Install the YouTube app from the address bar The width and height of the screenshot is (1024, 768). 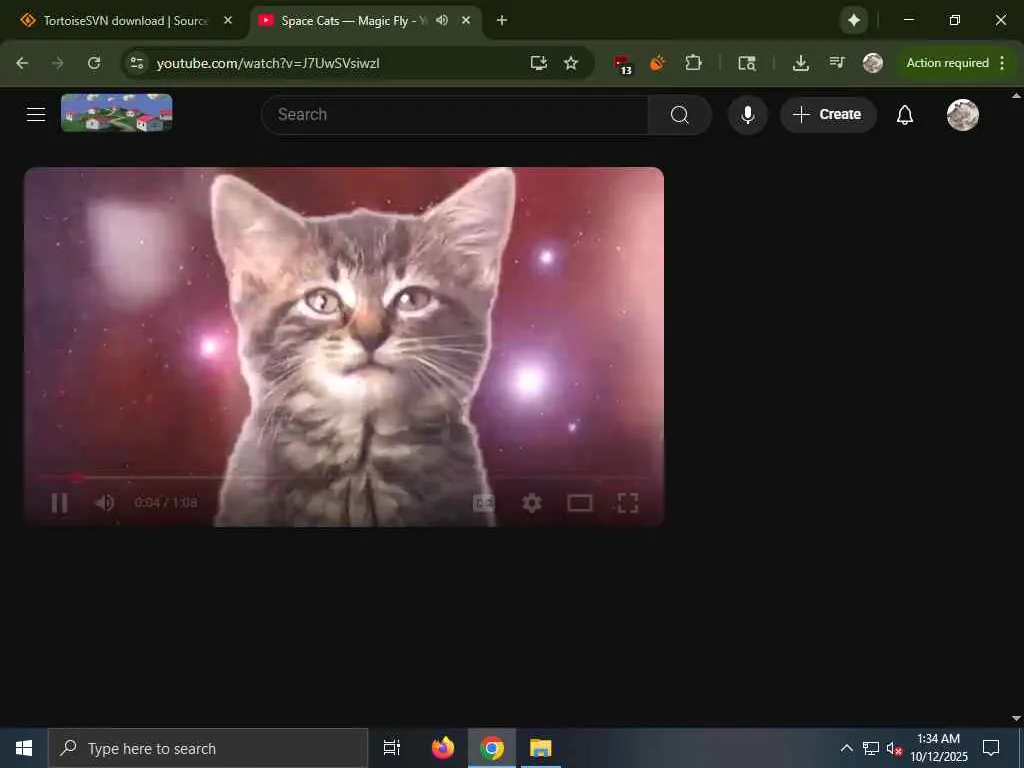(538, 63)
